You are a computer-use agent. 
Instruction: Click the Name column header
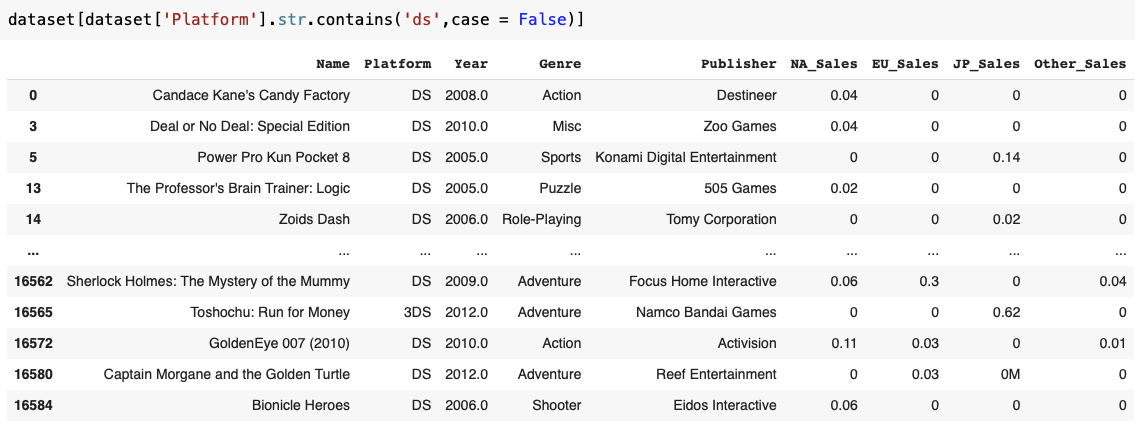(x=332, y=64)
